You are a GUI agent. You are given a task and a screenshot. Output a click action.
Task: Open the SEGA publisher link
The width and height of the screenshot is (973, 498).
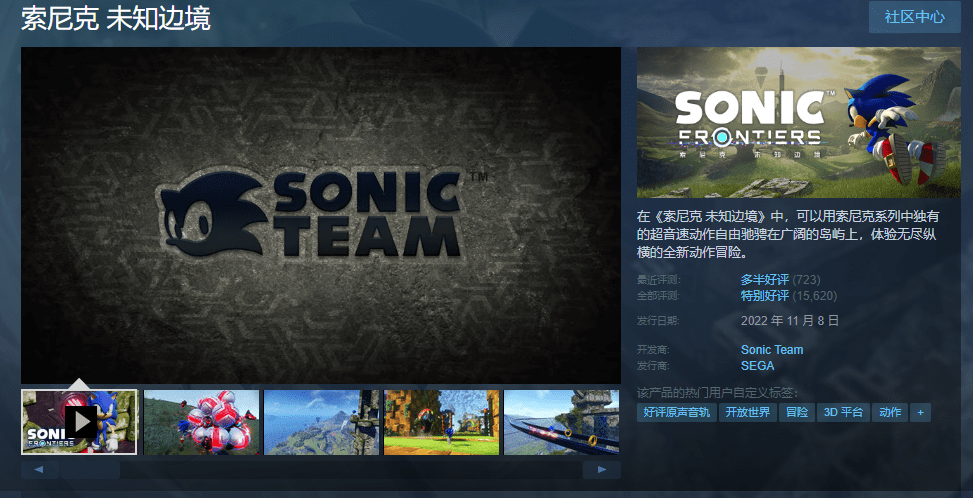click(x=758, y=366)
